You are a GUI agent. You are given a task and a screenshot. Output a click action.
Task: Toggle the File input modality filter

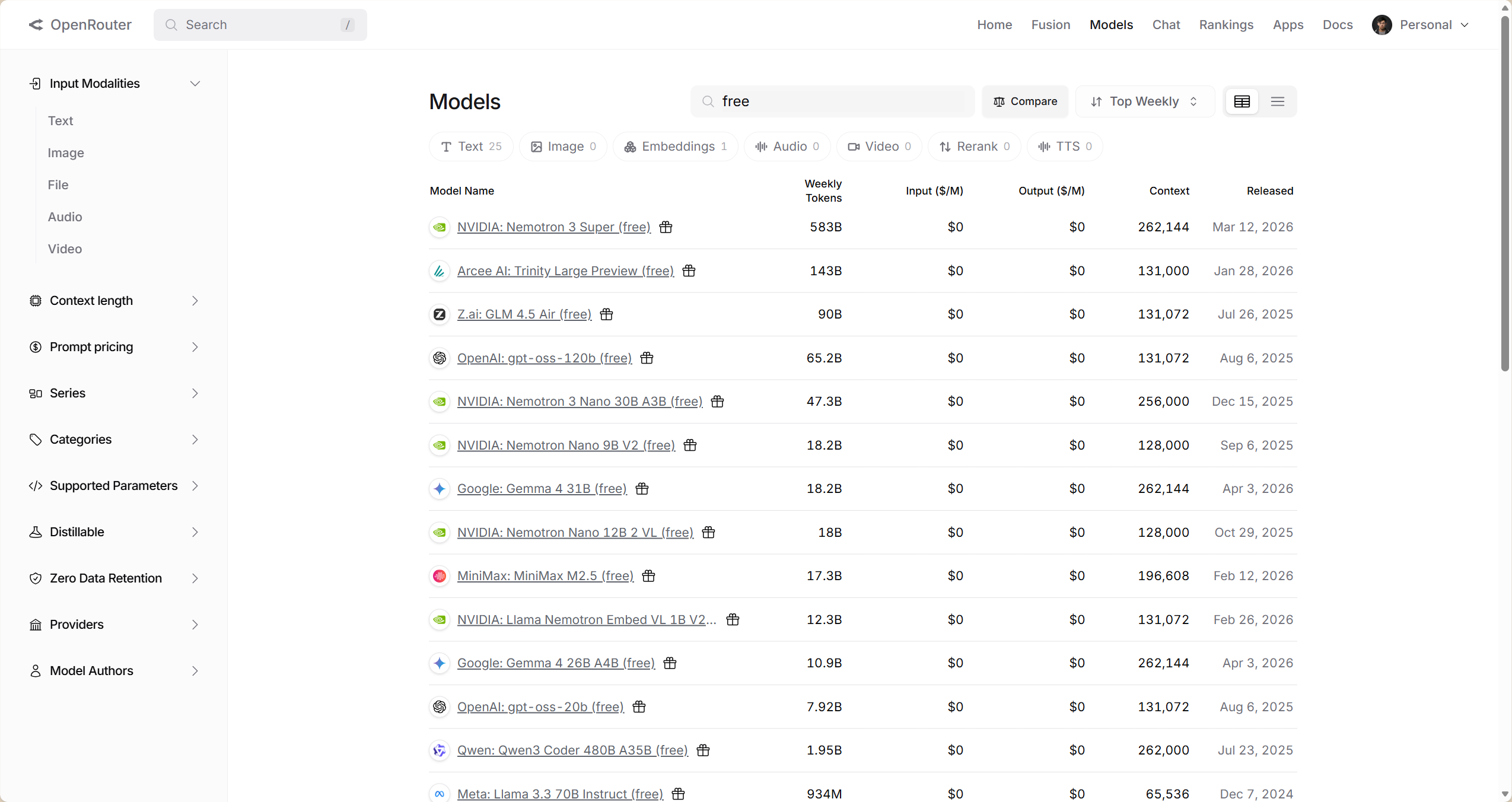click(58, 185)
